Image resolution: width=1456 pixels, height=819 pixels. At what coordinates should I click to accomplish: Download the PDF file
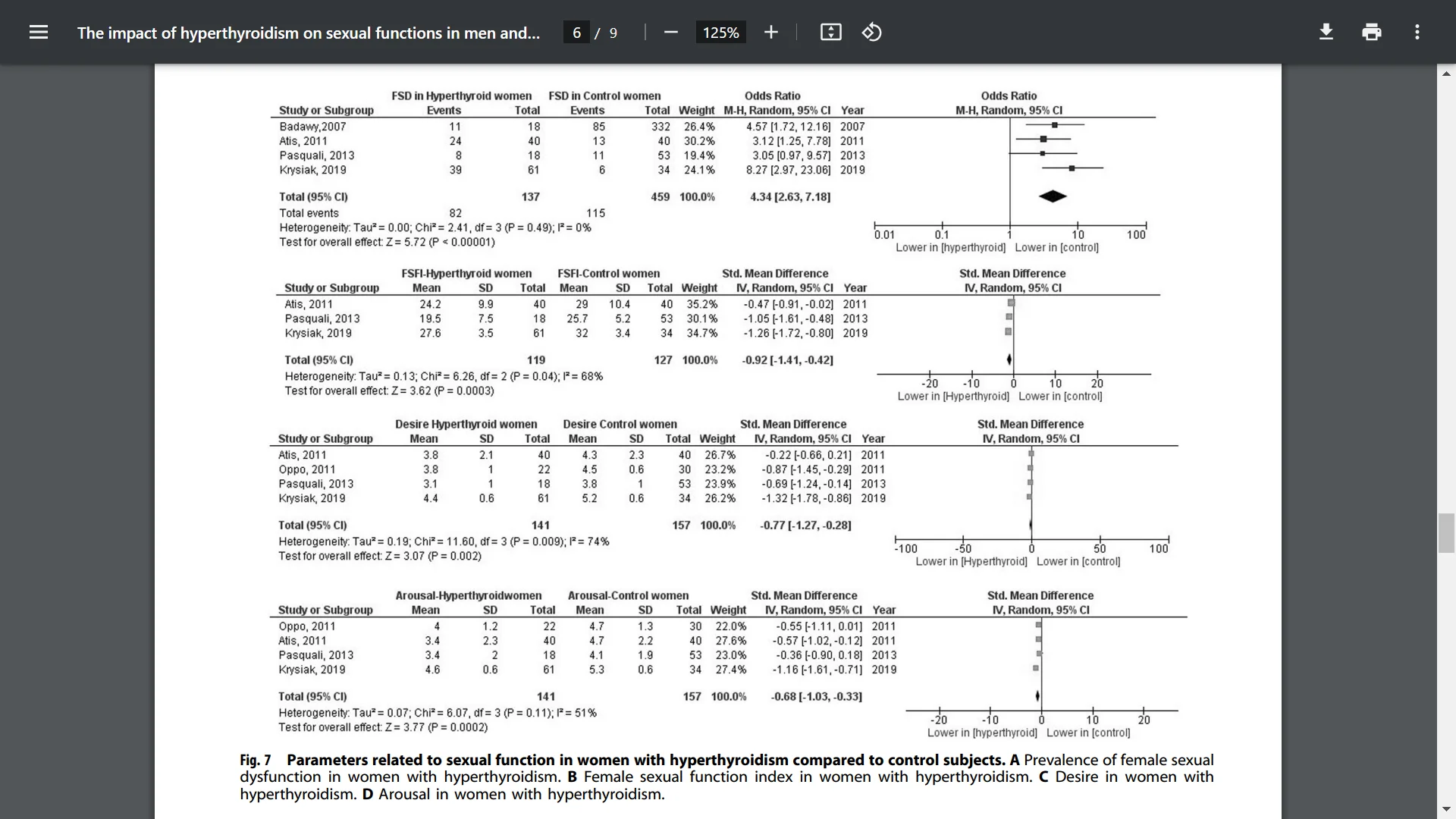[x=1326, y=32]
